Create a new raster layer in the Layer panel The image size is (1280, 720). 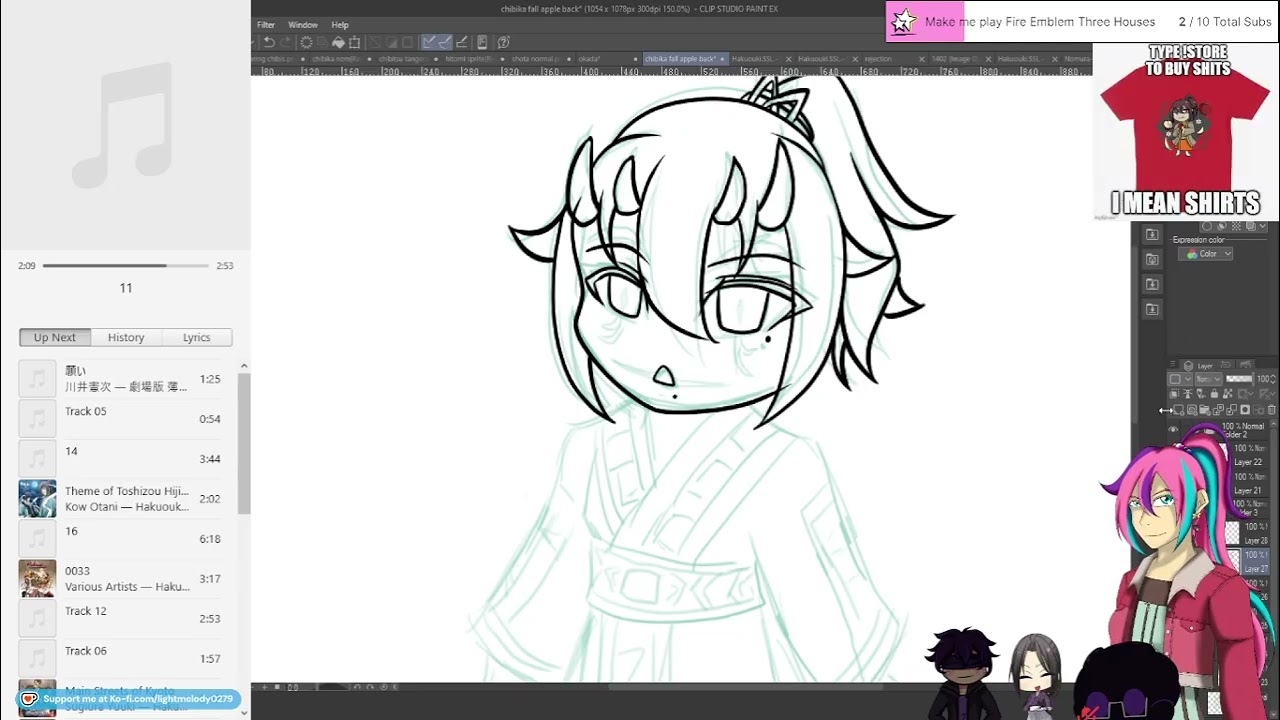(1179, 410)
